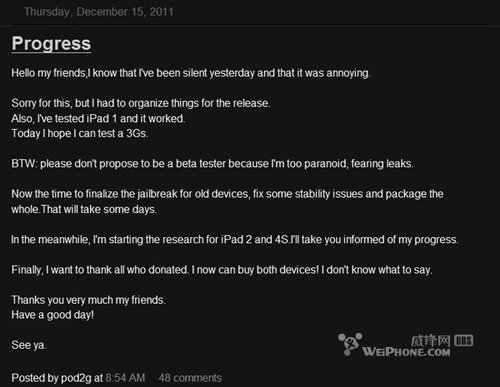Click the Have a good day line

[53, 315]
